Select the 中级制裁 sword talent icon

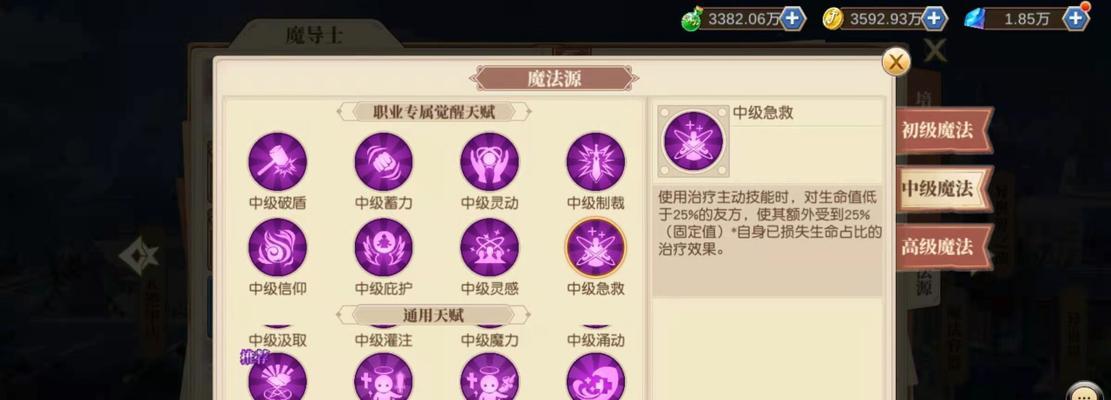pyautogui.click(x=596, y=162)
